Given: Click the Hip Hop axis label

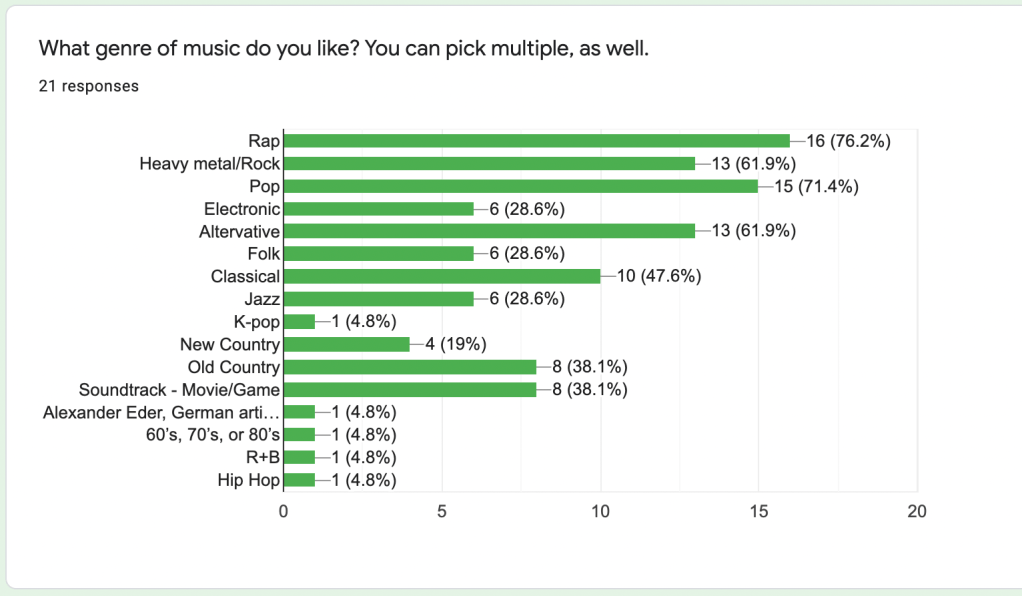Looking at the screenshot, I should [x=248, y=480].
